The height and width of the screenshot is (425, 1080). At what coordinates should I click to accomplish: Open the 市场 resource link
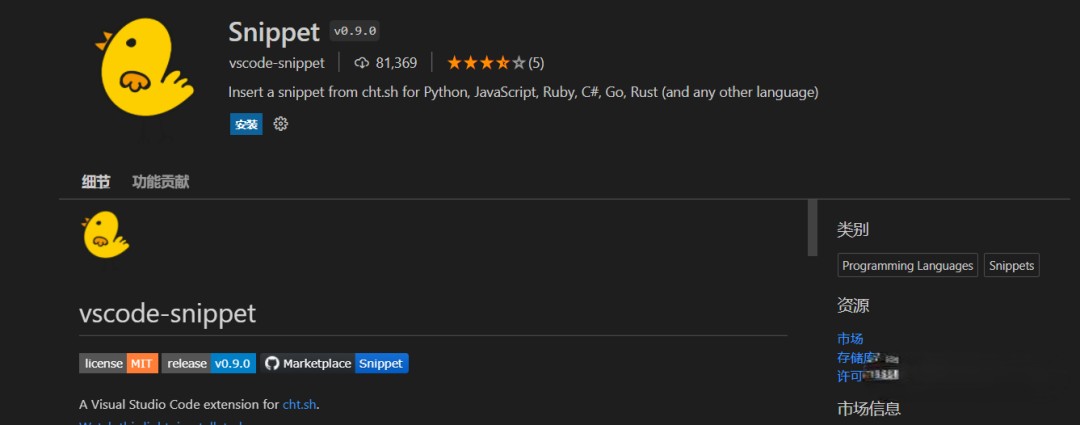[x=850, y=339]
